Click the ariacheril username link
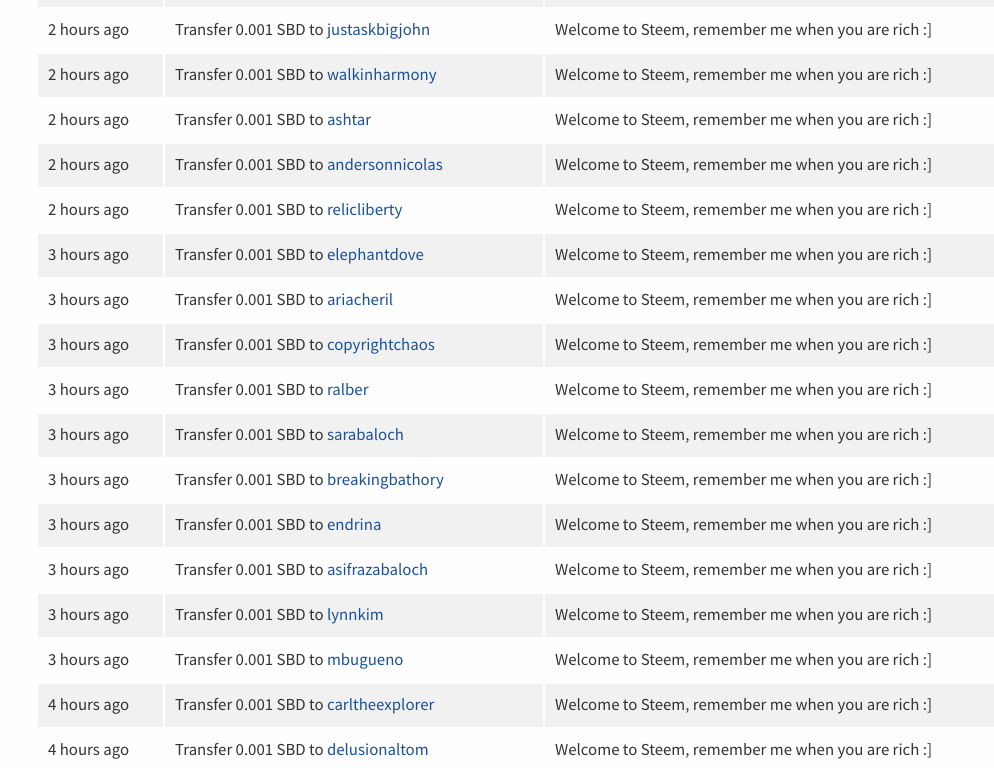This screenshot has width=994, height=768. 359,300
